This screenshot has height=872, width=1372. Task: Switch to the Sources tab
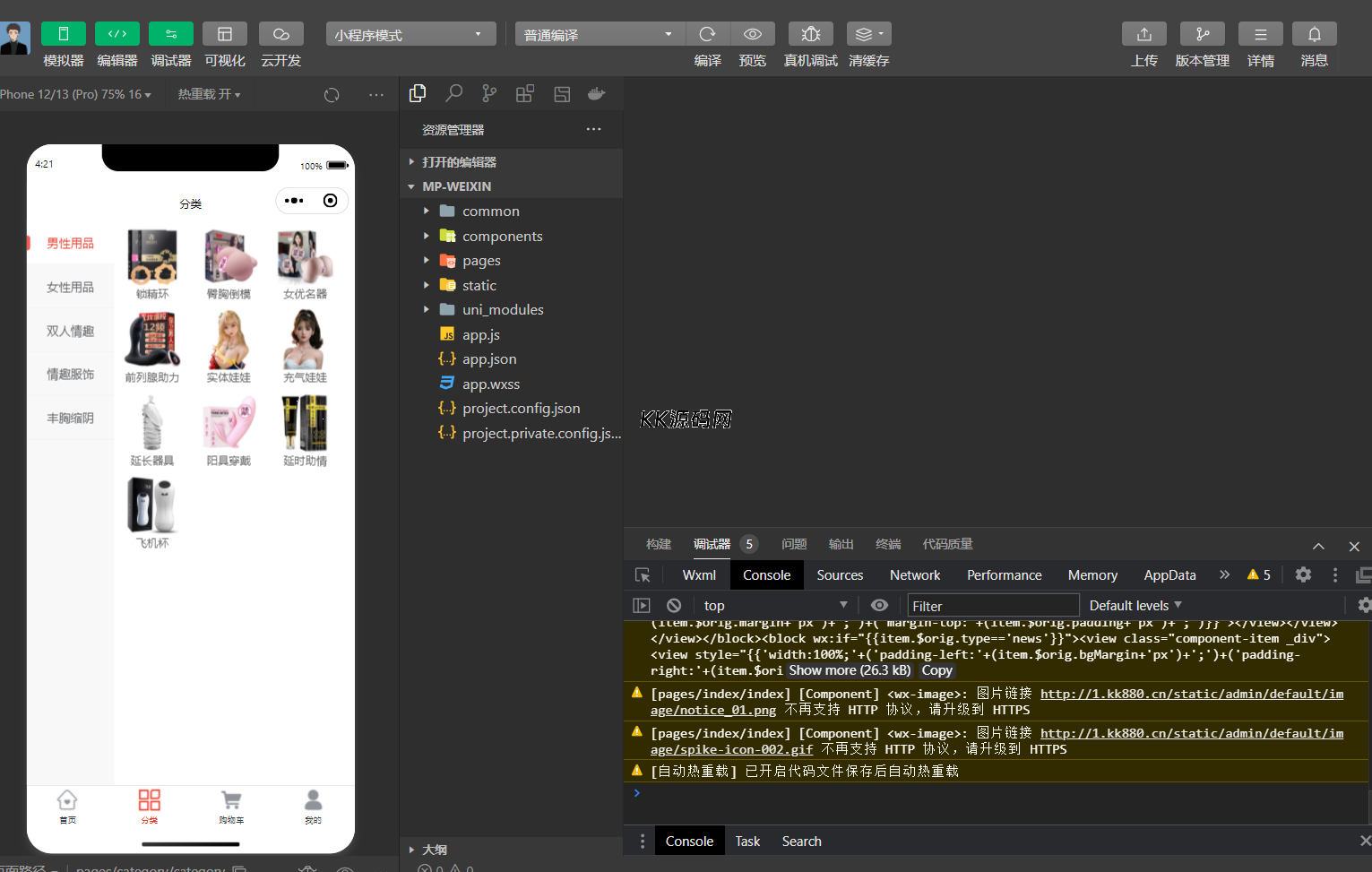point(840,575)
